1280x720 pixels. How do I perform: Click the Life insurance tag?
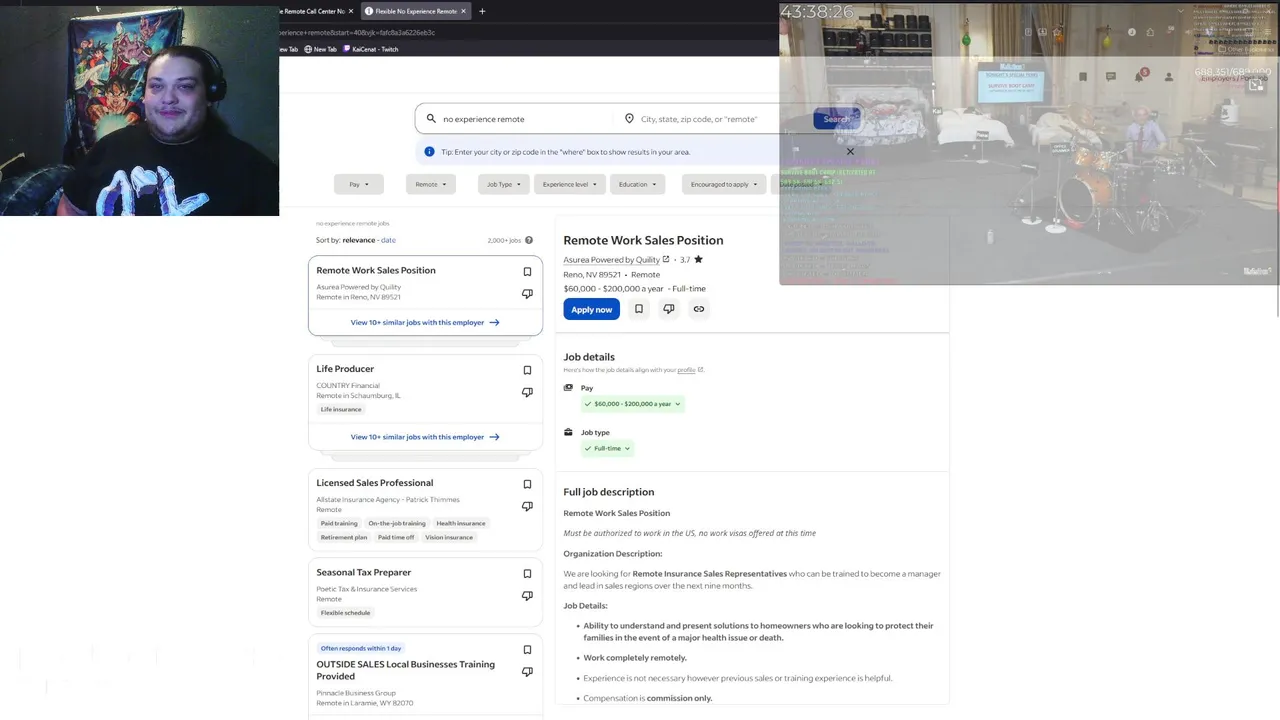(x=341, y=409)
